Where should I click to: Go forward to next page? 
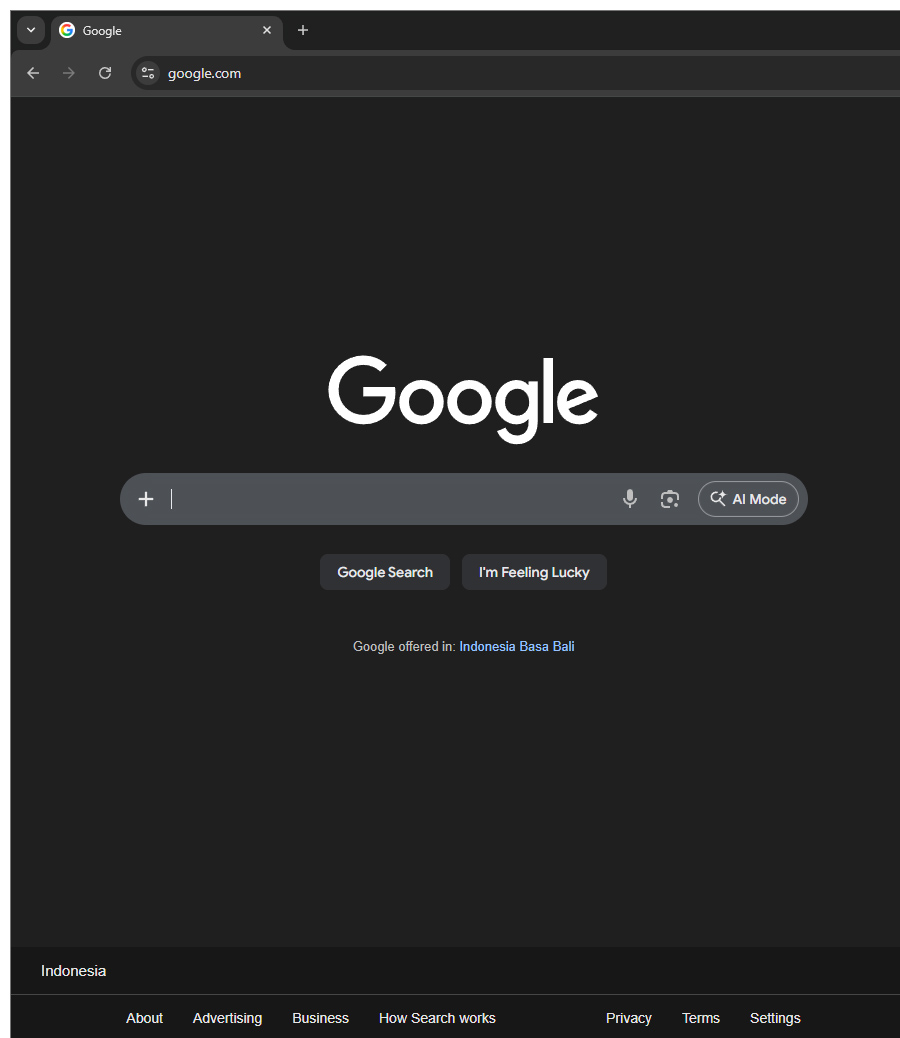[x=69, y=73]
